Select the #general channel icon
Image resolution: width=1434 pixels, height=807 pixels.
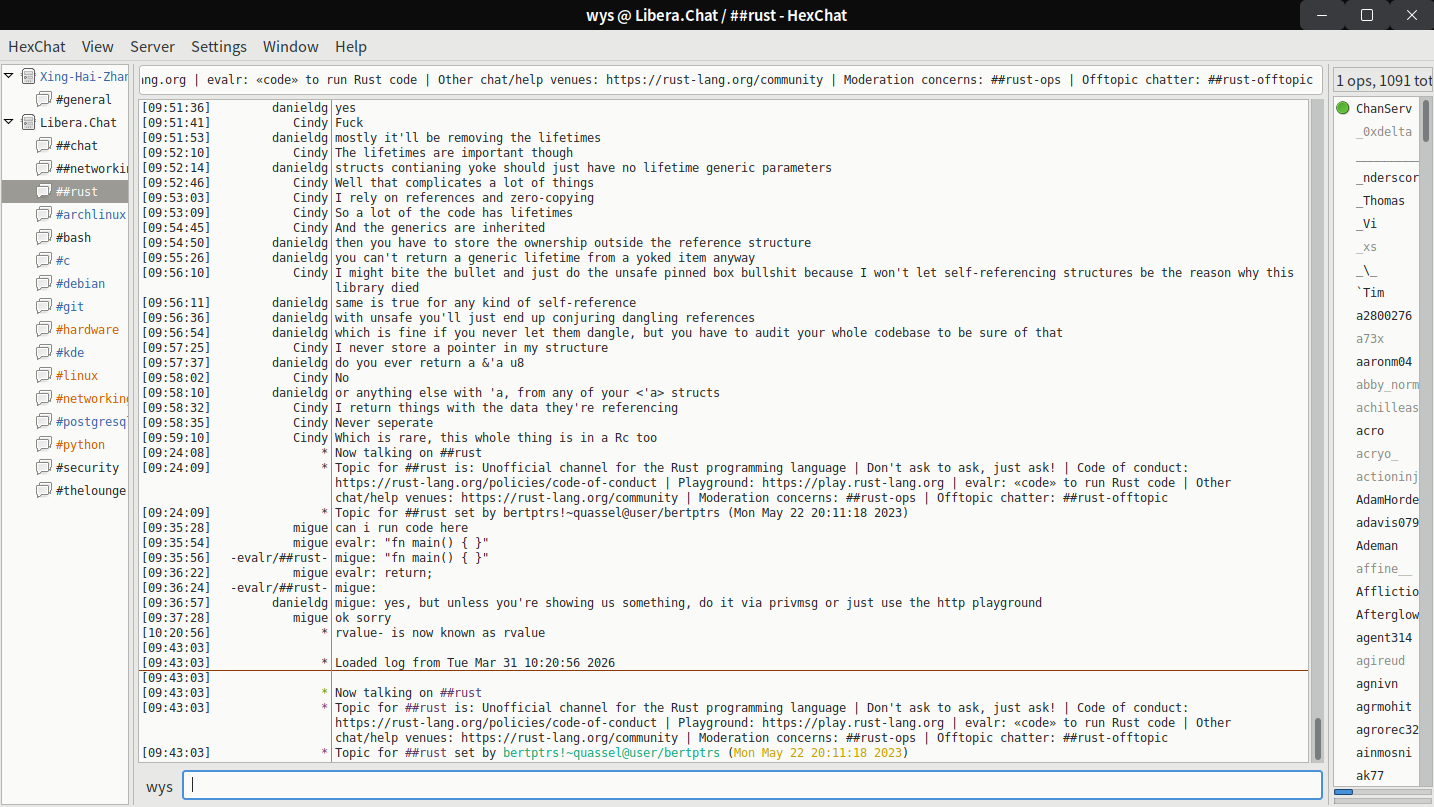point(44,99)
